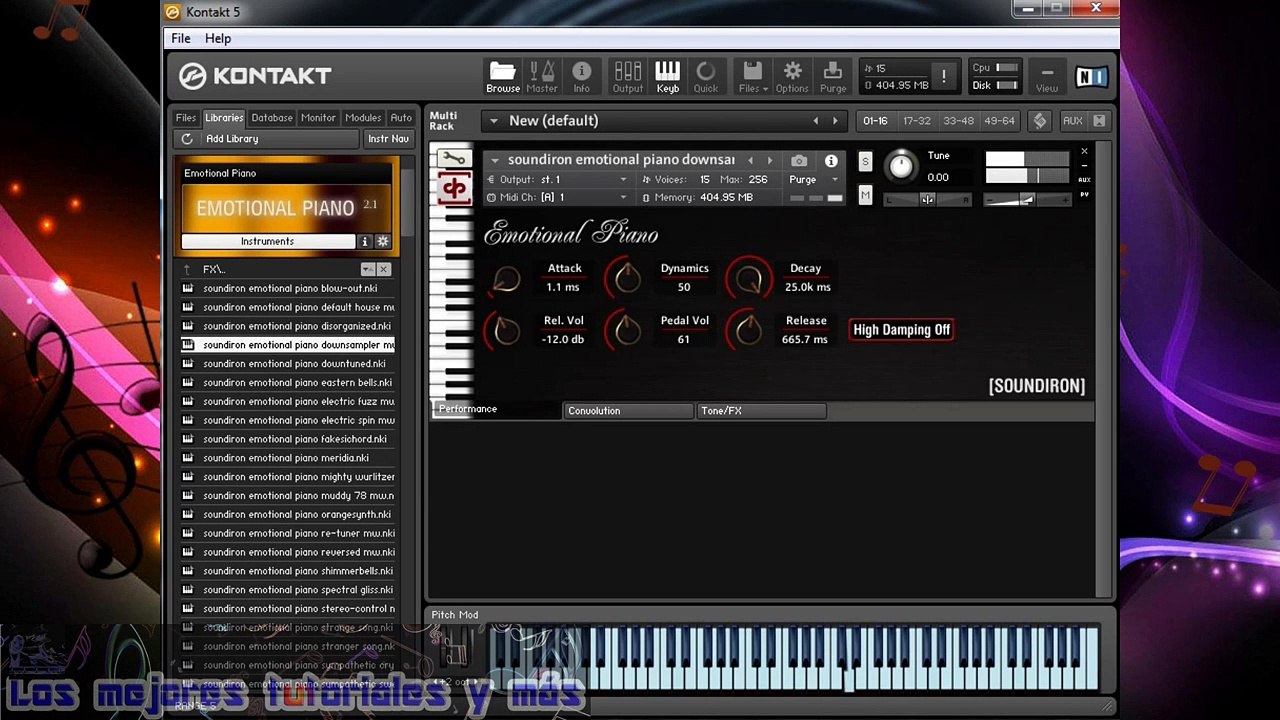
Task: Load previous multi with left arrow
Action: (x=816, y=120)
